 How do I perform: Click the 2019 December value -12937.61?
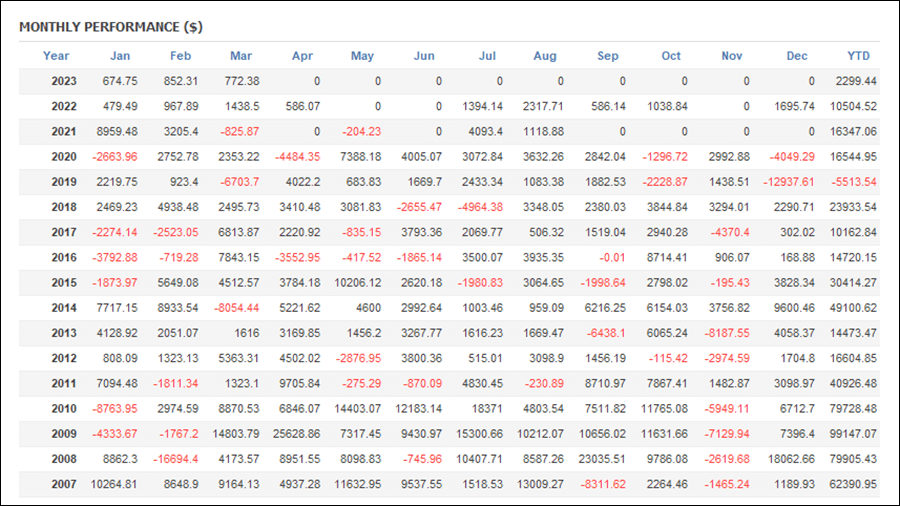point(789,182)
